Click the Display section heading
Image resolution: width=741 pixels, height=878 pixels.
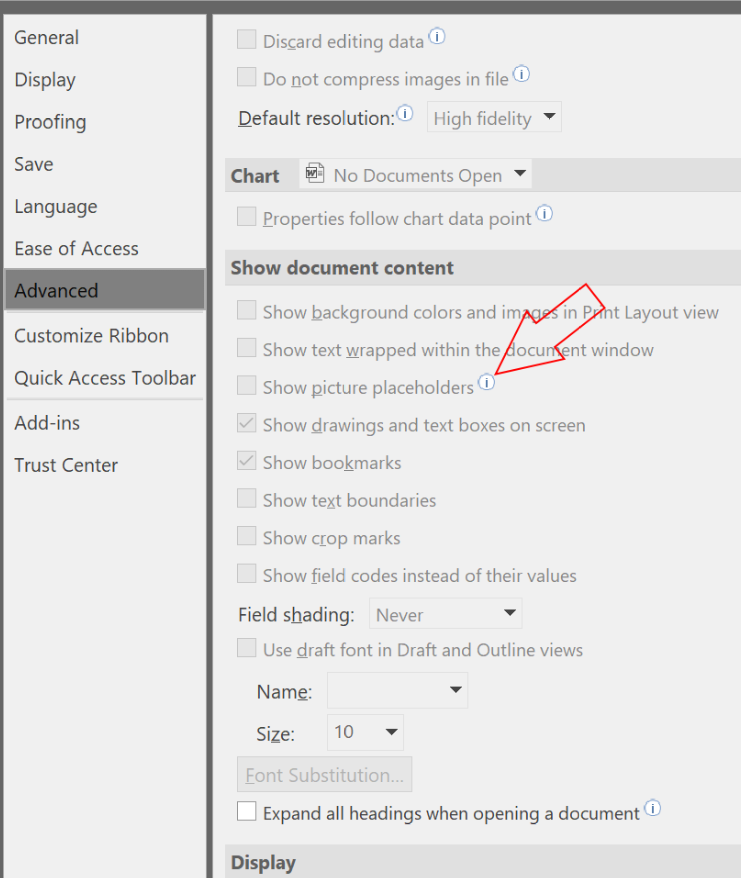click(x=263, y=863)
